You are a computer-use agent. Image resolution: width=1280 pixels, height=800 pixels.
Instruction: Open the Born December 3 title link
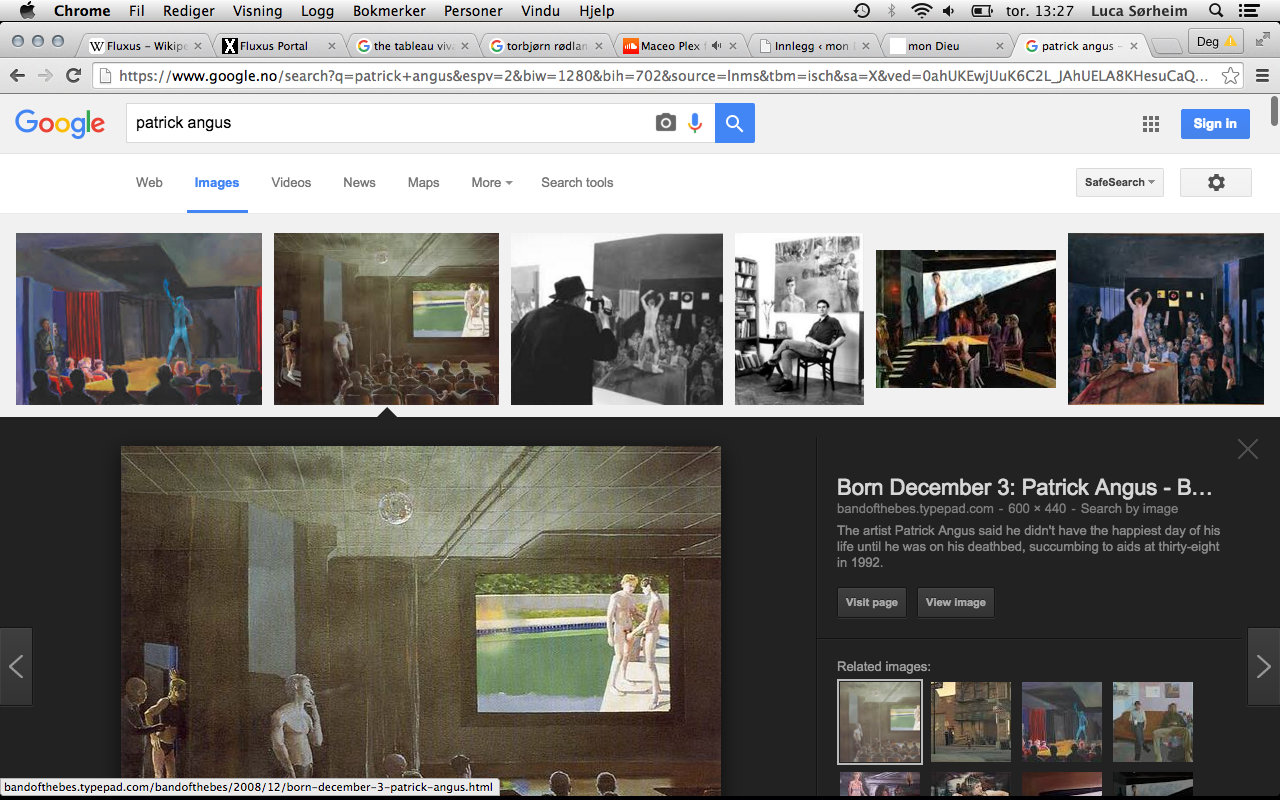tap(1024, 487)
